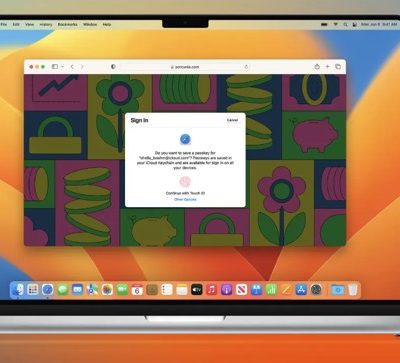Open the Downloads folder in the dock

pos(338,290)
